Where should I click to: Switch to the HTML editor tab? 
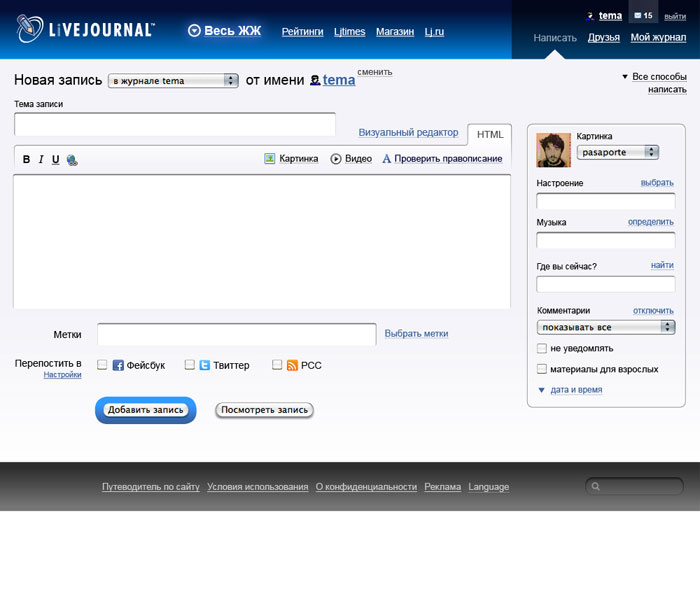click(x=490, y=134)
